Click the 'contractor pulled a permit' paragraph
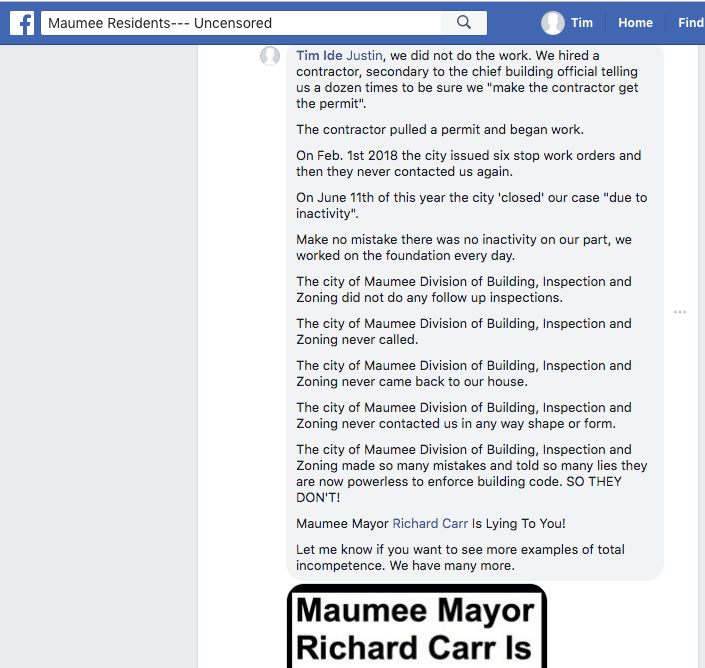Screen dimensions: 705x668 440,130
